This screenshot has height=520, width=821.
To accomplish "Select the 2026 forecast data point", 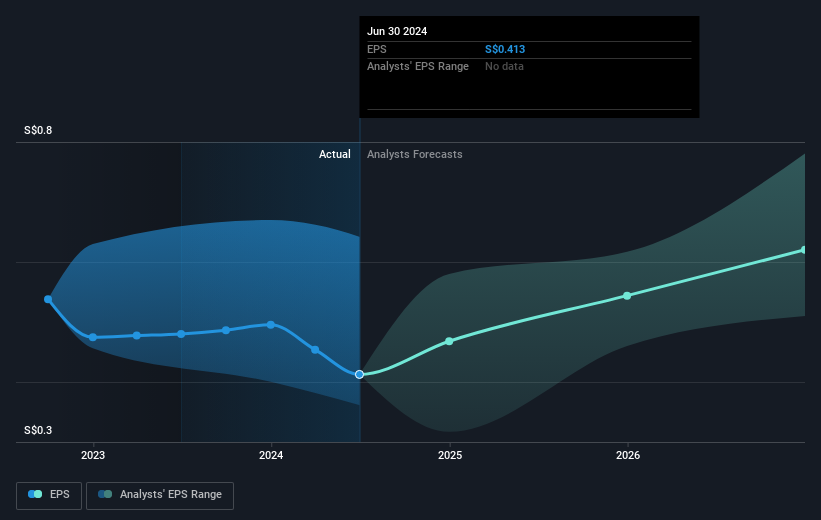I will (x=627, y=296).
